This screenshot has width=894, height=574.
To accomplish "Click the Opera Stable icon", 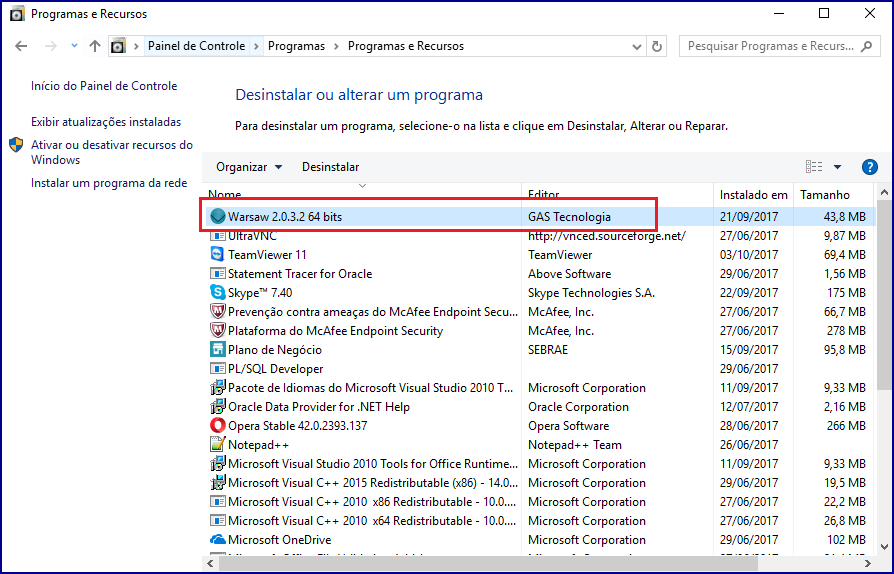I will [x=218, y=425].
